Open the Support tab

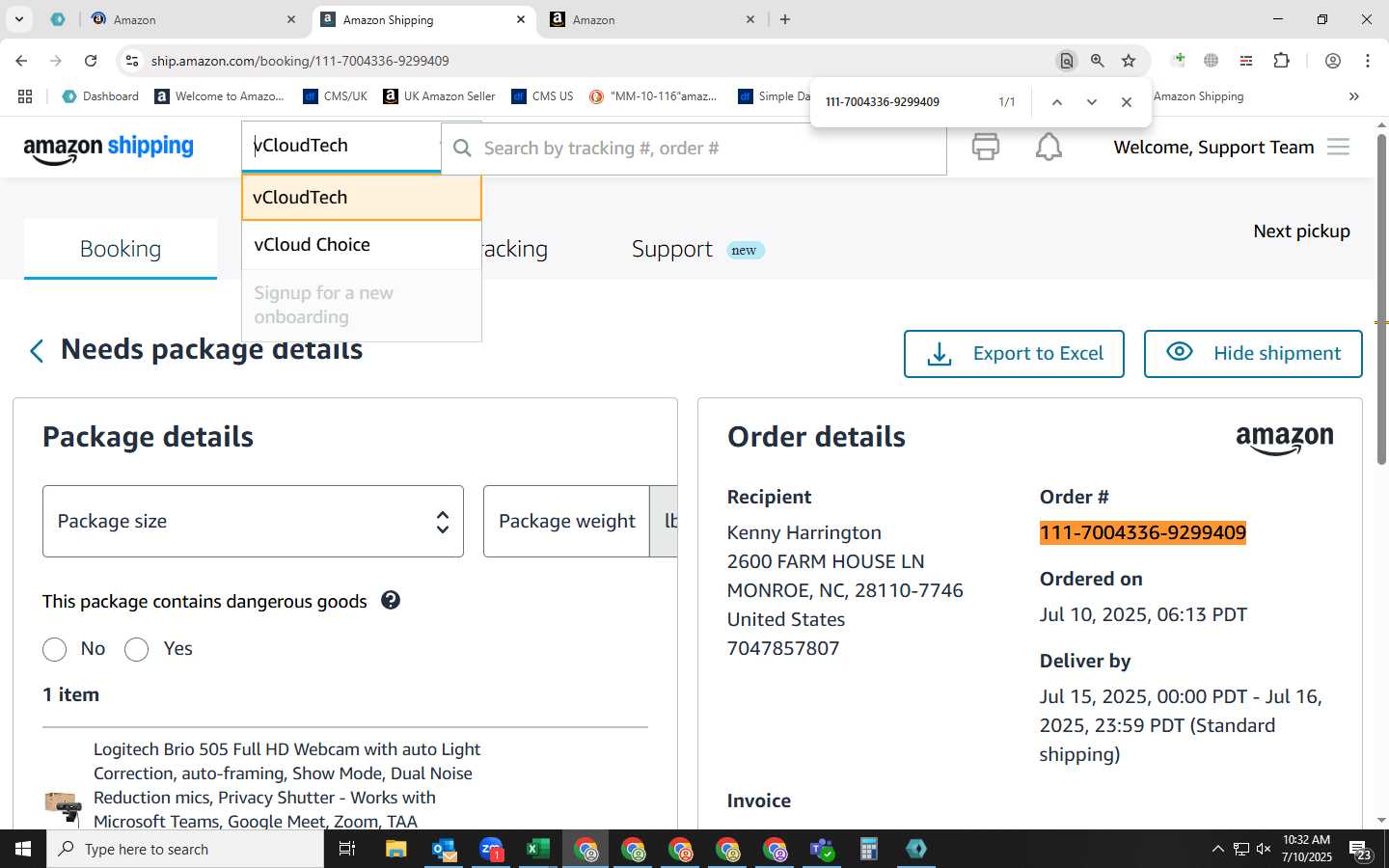point(672,249)
